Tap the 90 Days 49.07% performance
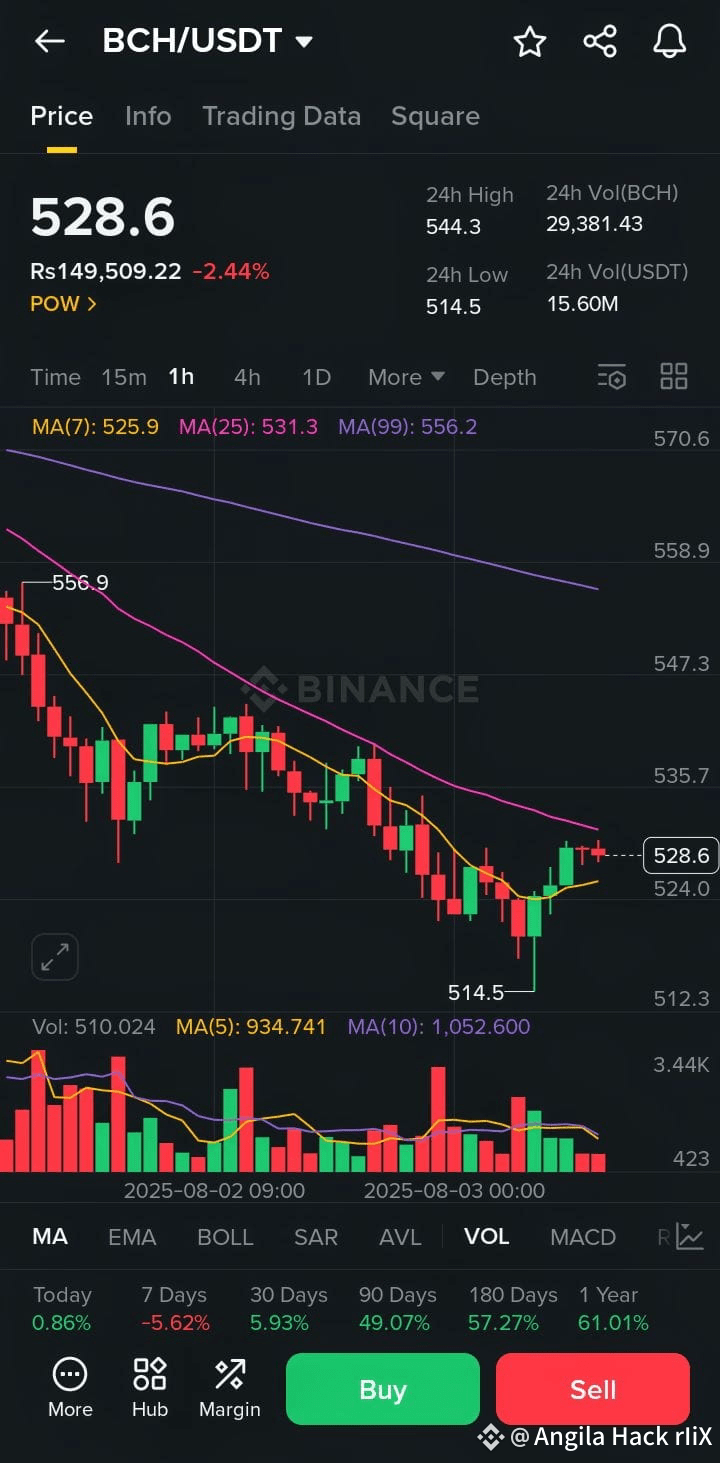Viewport: 720px width, 1463px height. pos(398,1309)
